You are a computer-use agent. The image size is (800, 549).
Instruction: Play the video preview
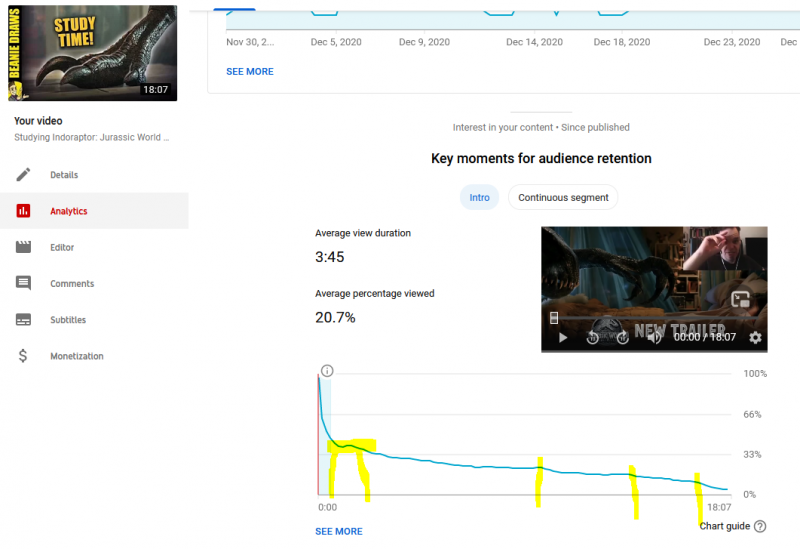(x=563, y=338)
